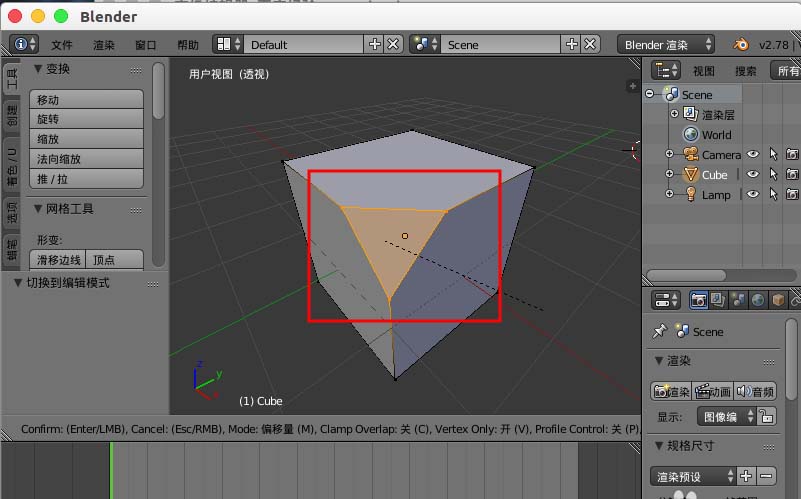
Task: Add a render preset with plus
Action: click(x=746, y=476)
